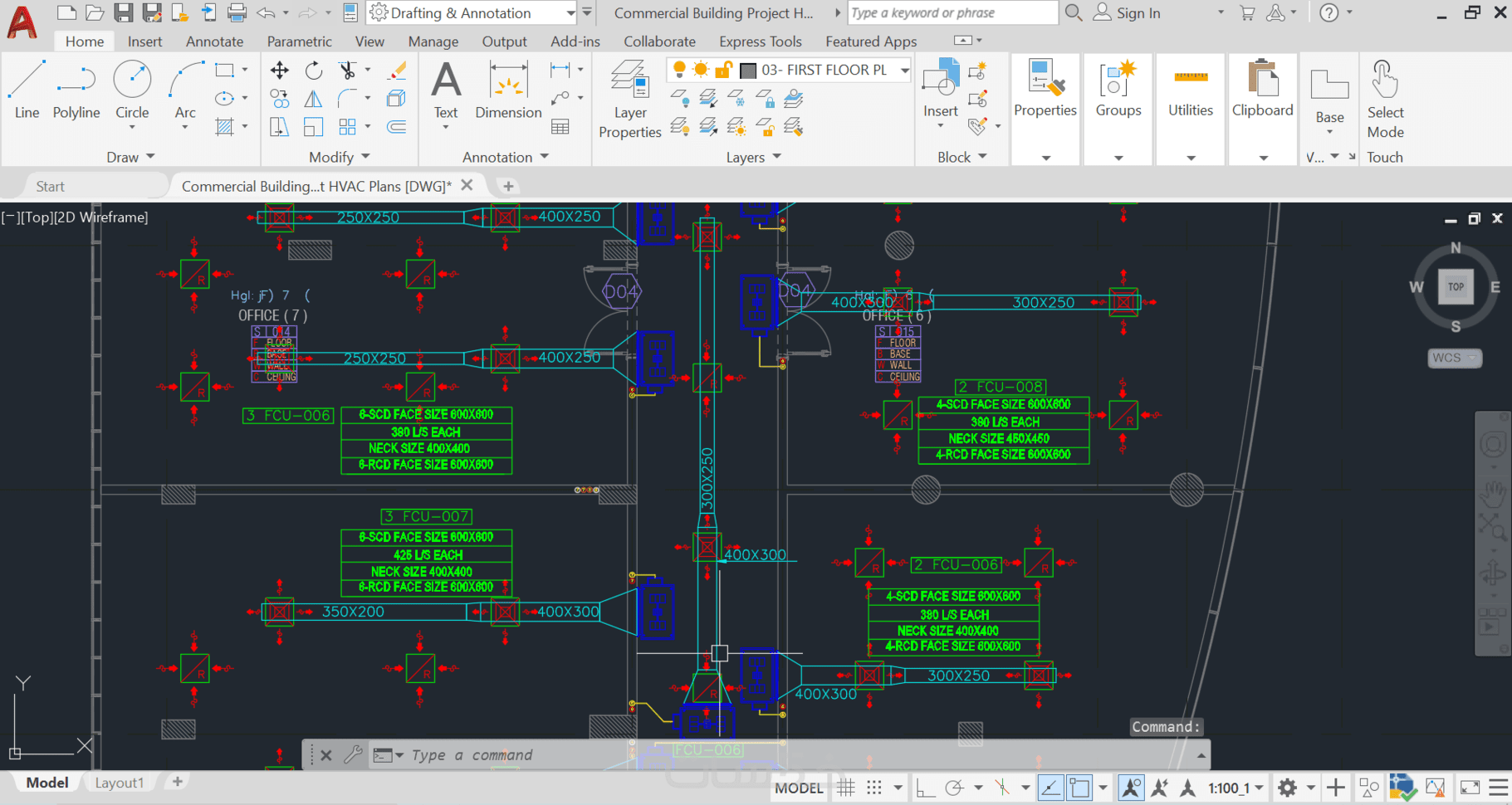Toggle drawing grid display in status bar
Screen dimensions: 1512x805
point(846,788)
